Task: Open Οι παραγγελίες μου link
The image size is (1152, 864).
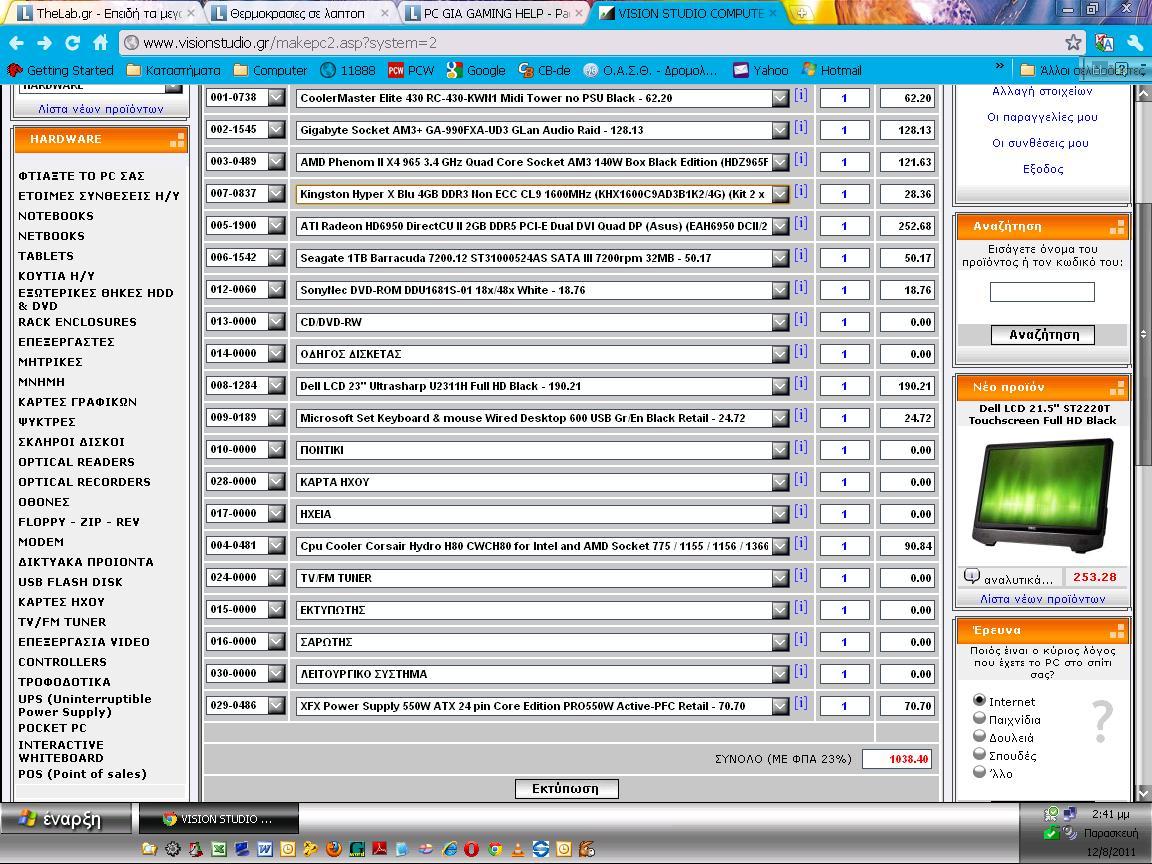Action: point(1042,118)
